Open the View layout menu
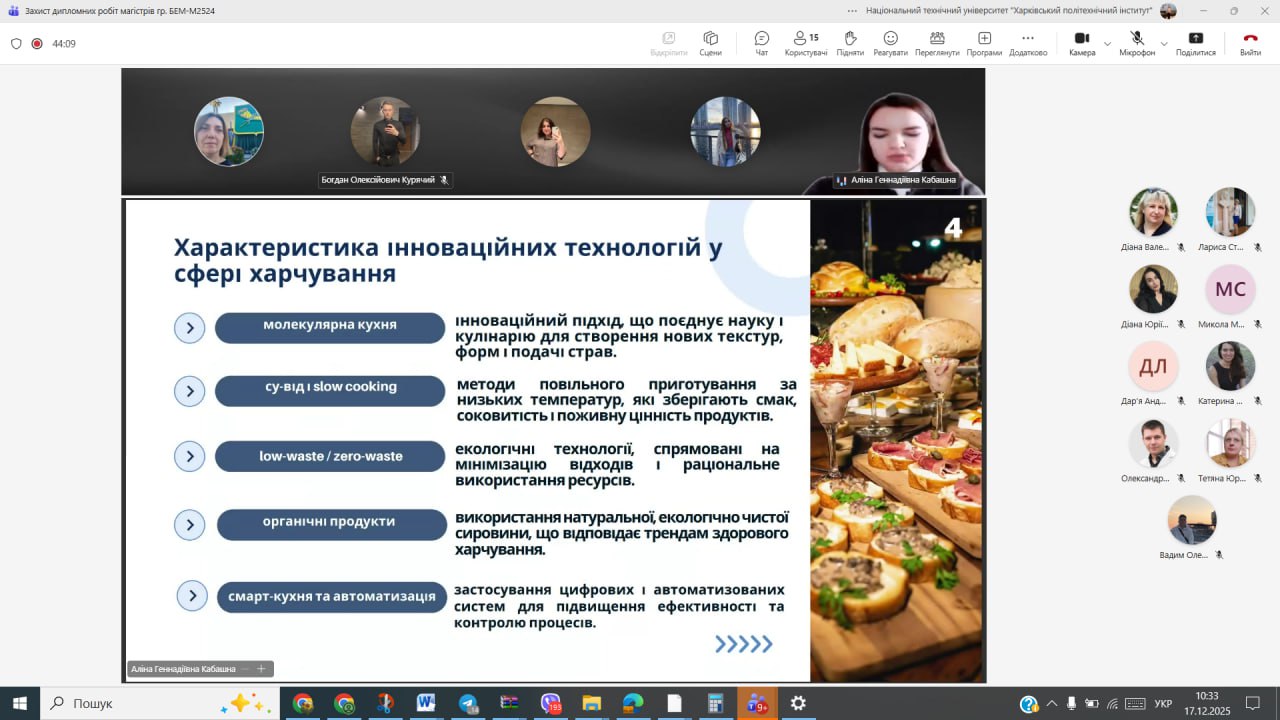The image size is (1280, 720). tap(937, 43)
